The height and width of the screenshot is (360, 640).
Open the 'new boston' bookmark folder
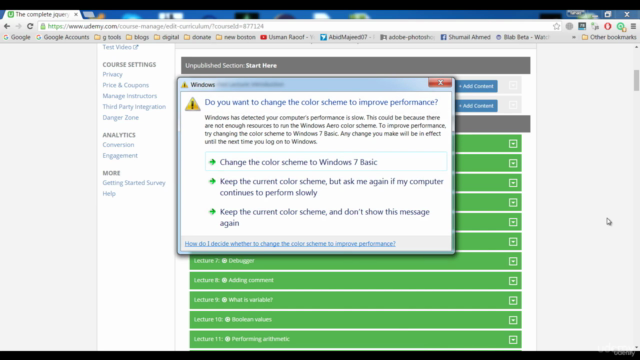[x=236, y=37]
